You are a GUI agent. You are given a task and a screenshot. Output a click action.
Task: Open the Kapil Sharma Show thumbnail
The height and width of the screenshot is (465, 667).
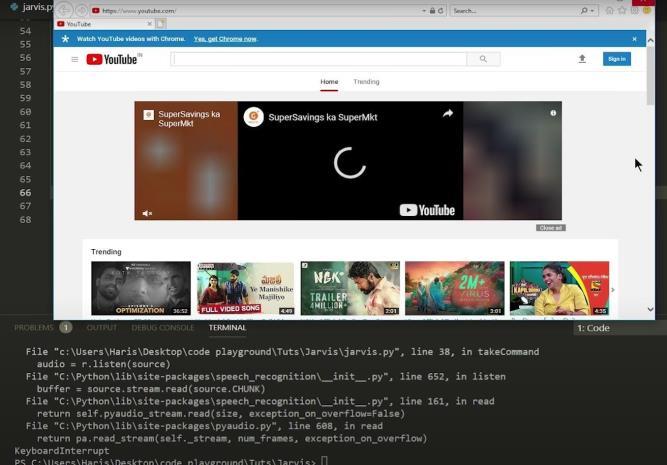click(x=559, y=288)
